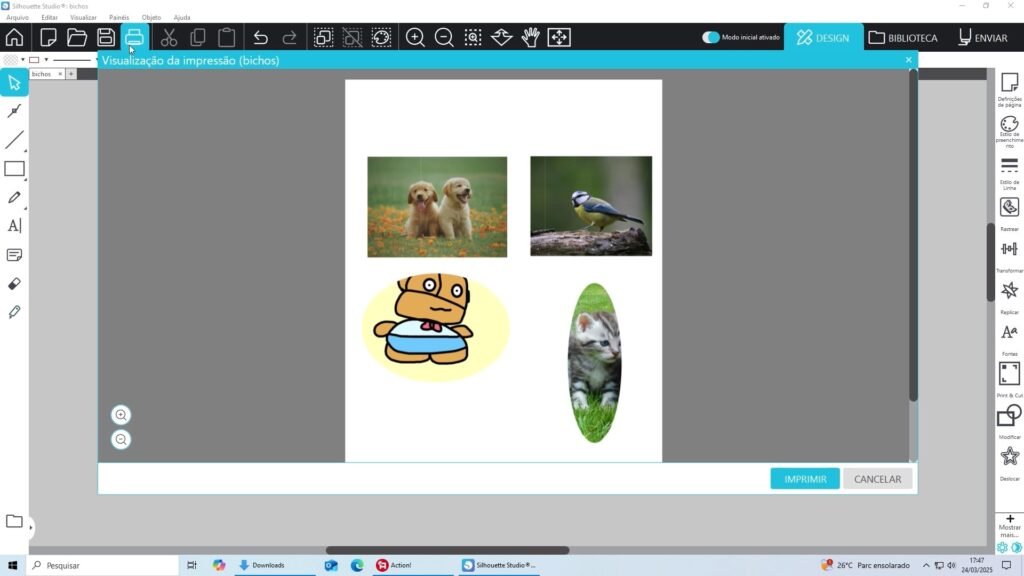
Task: Select the Eraser tool
Action: tap(14, 283)
